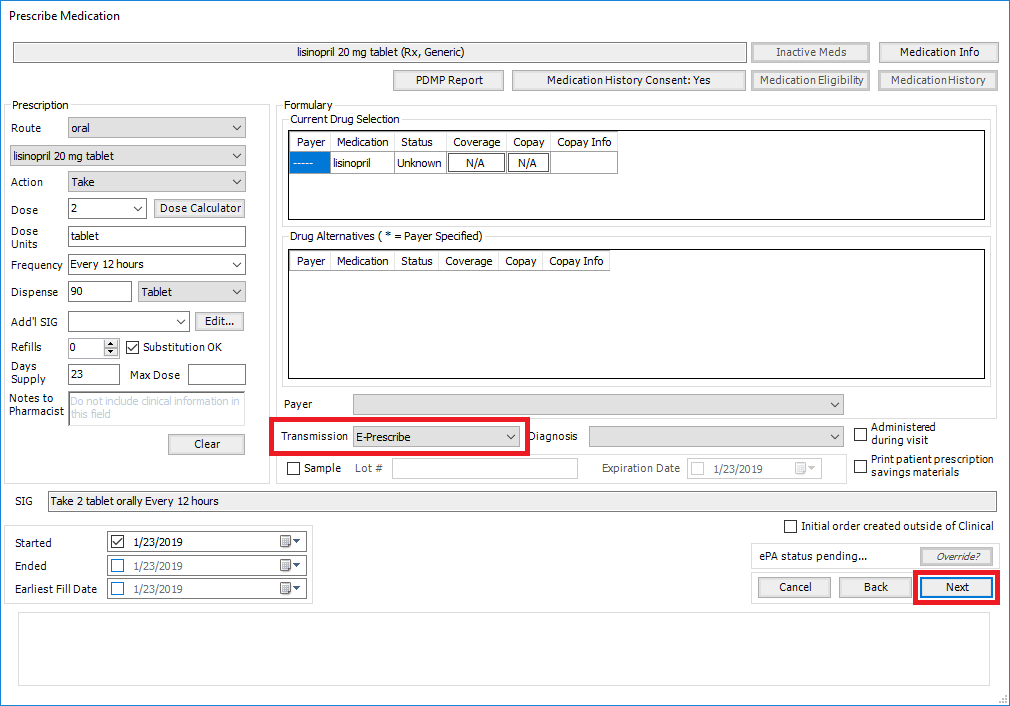Open calendar picker for Ended date

coord(290,566)
